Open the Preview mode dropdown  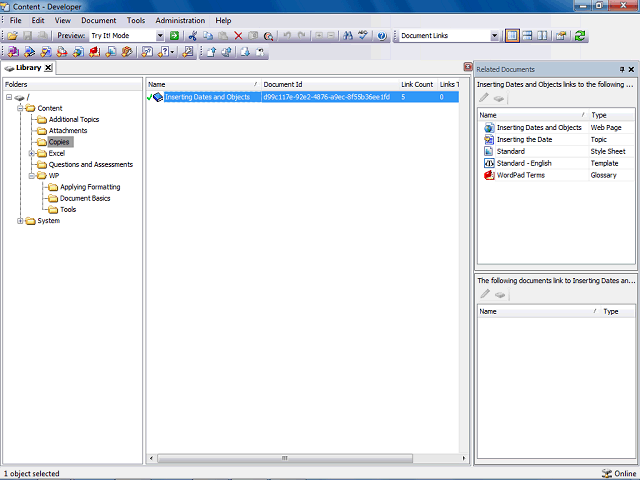[160, 36]
